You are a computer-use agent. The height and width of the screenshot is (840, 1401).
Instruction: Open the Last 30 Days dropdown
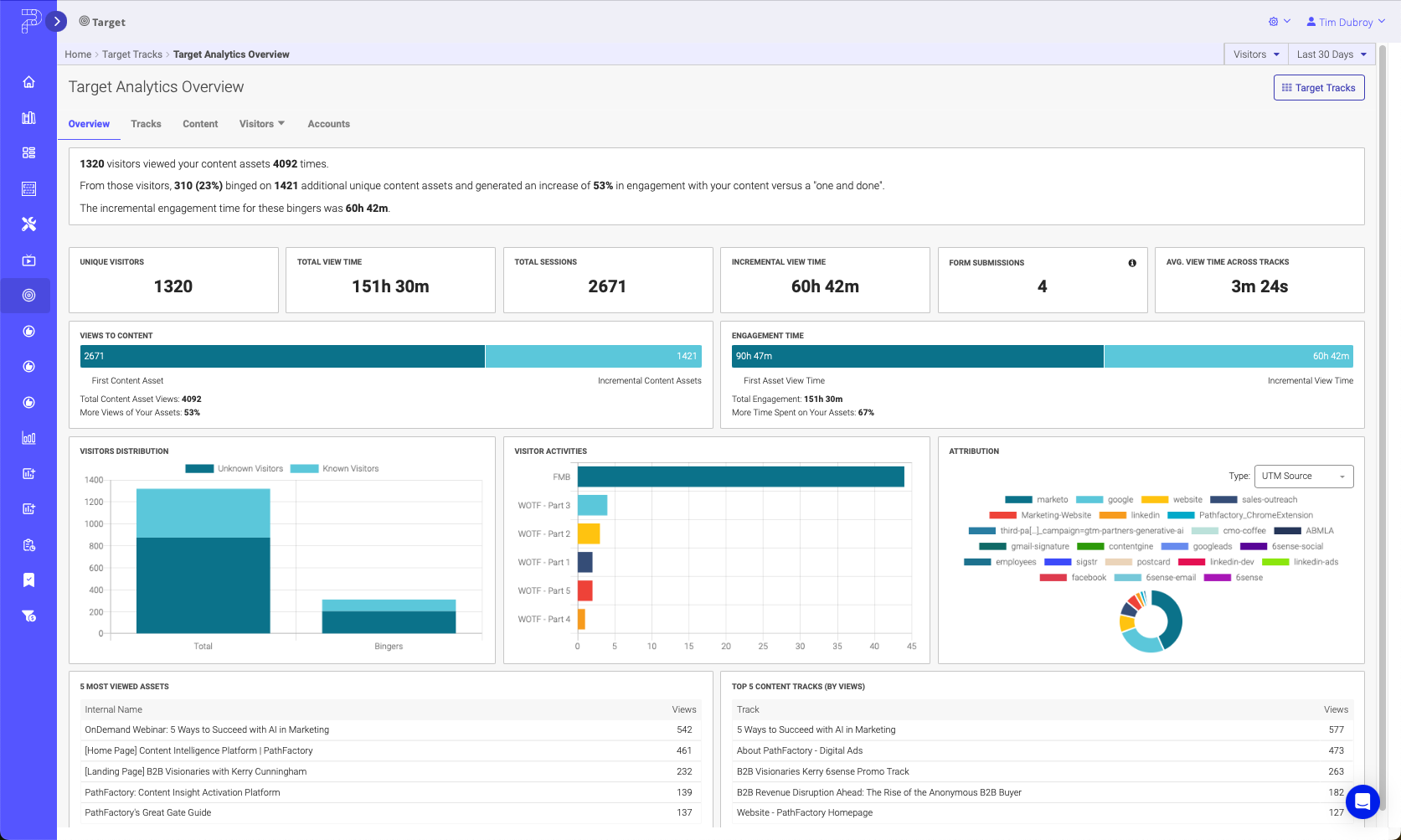pos(1331,54)
